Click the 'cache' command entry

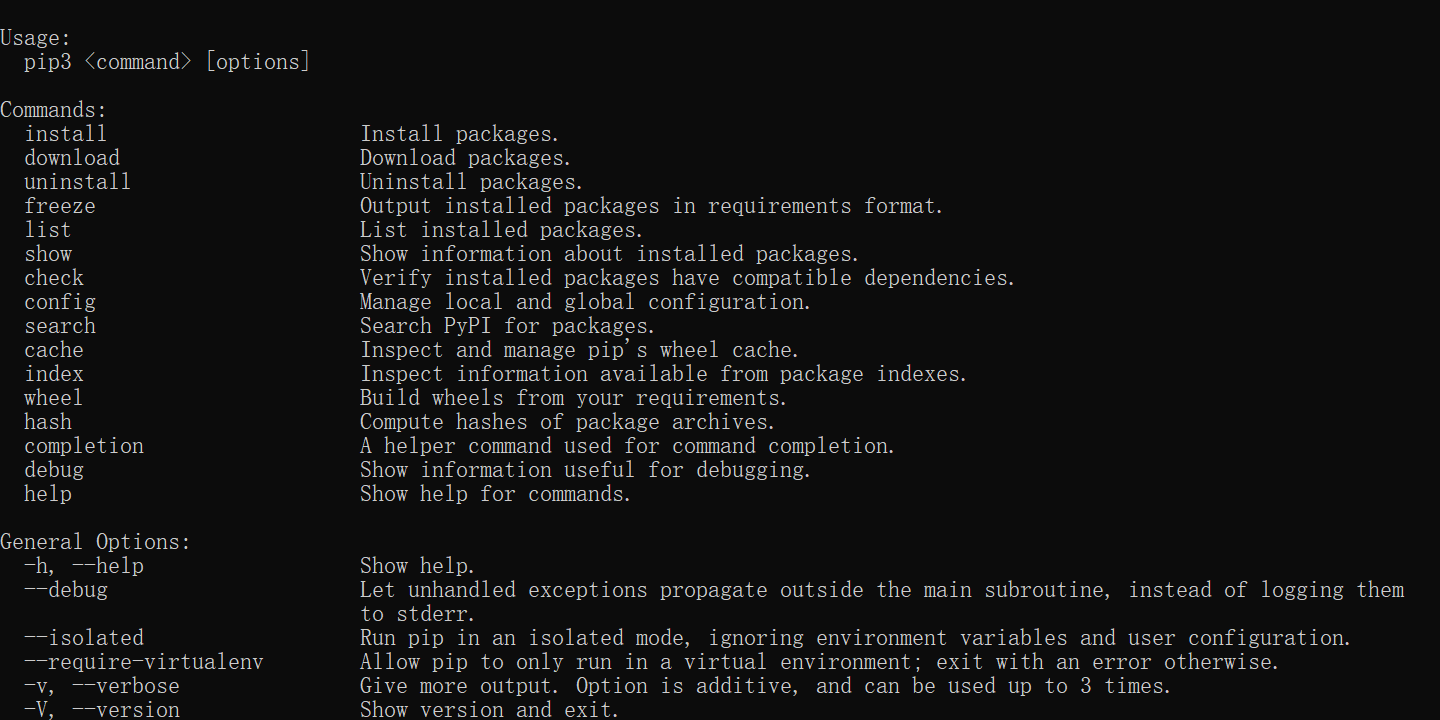point(54,350)
